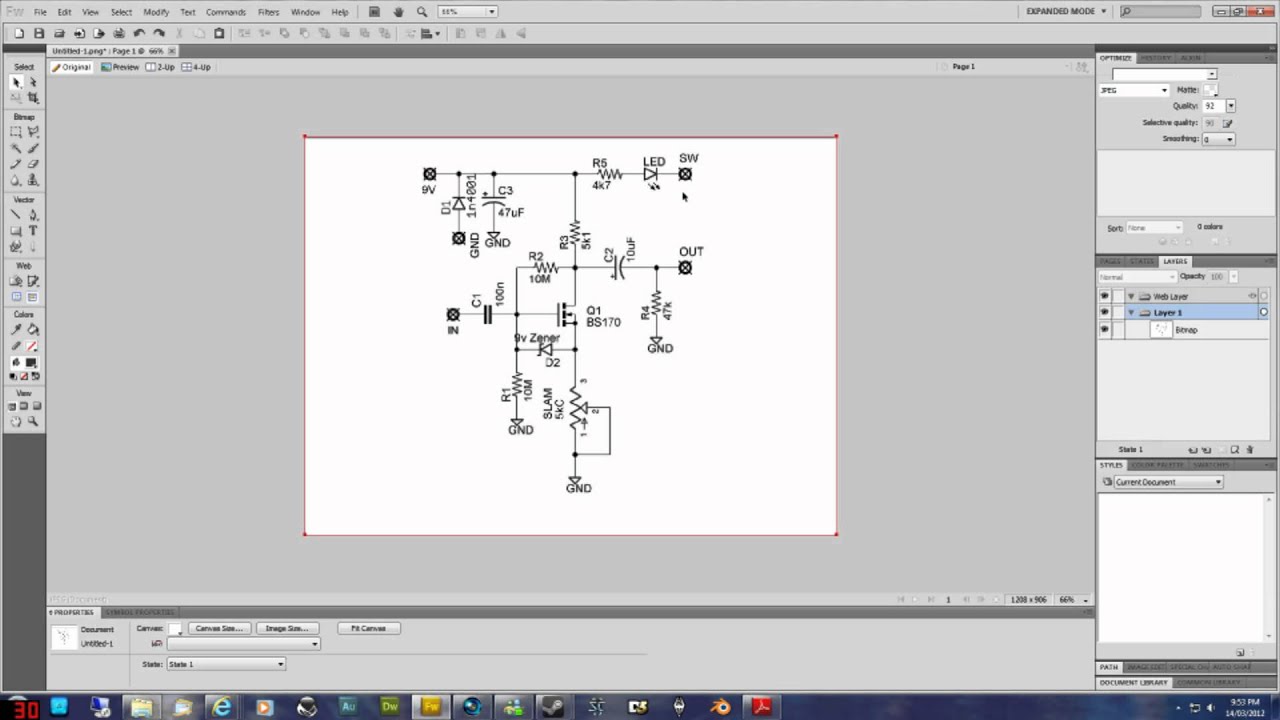Viewport: 1280px width, 720px height.
Task: Toggle visibility of Bitmap object
Action: (x=1104, y=329)
